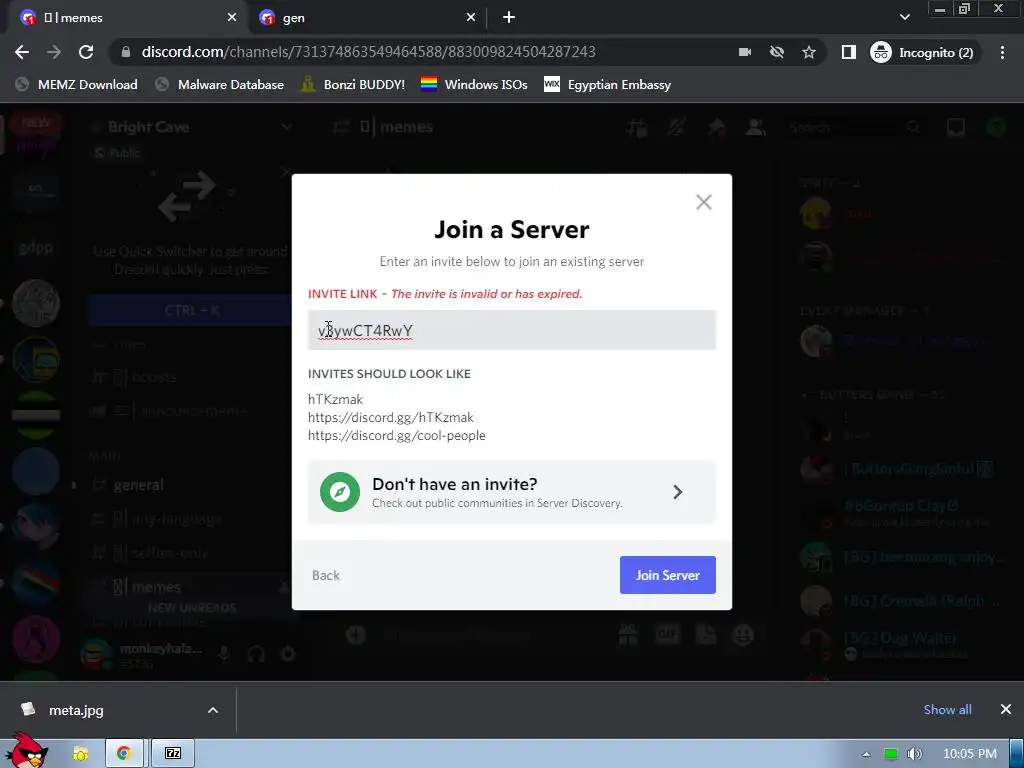
Task: Show hidden system tray icons
Action: 867,754
